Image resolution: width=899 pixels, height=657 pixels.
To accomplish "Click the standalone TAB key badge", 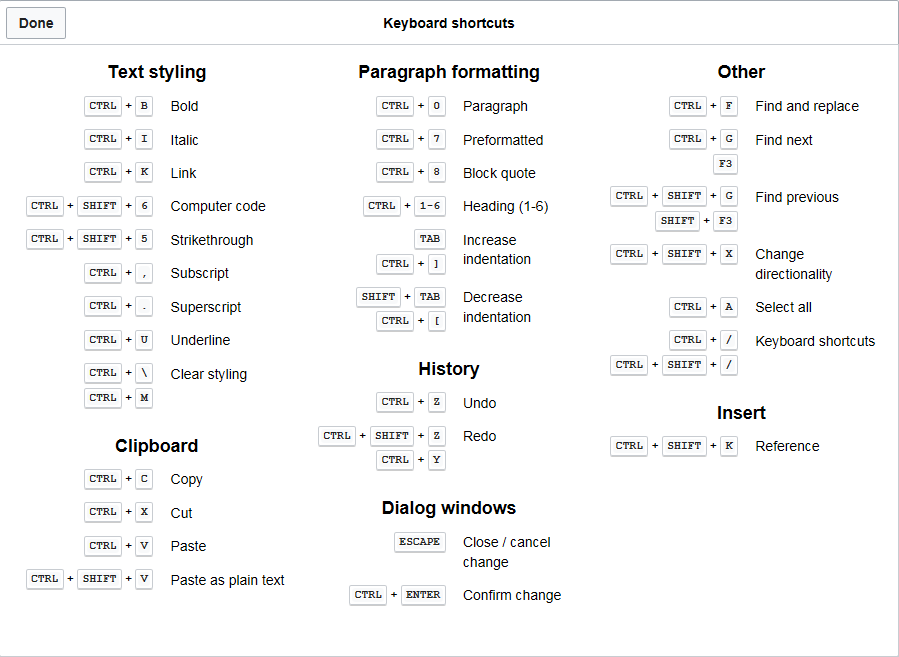I will click(x=429, y=238).
